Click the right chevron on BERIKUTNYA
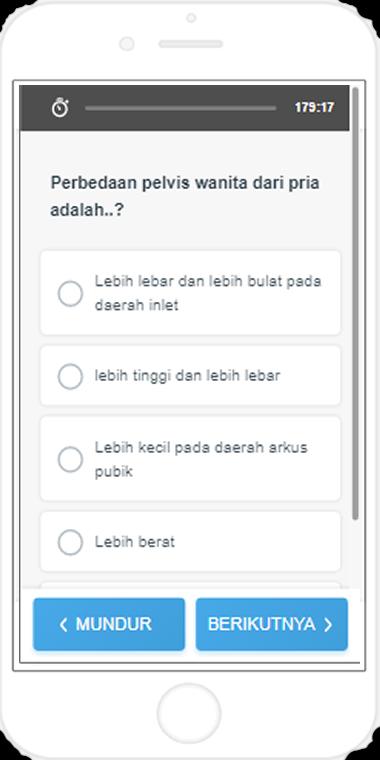 pyautogui.click(x=328, y=625)
